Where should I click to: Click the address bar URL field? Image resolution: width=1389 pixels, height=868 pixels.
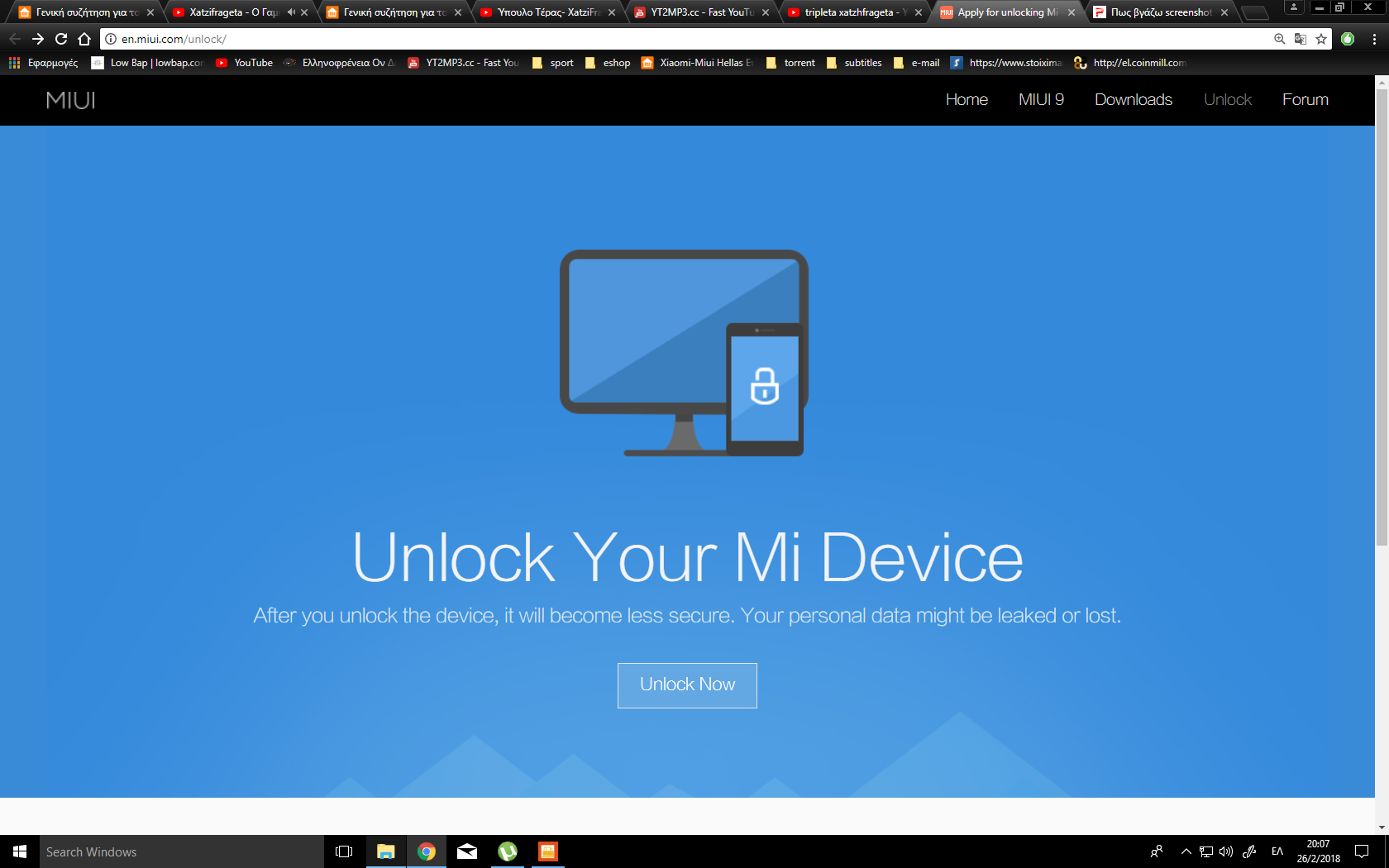(x=694, y=39)
